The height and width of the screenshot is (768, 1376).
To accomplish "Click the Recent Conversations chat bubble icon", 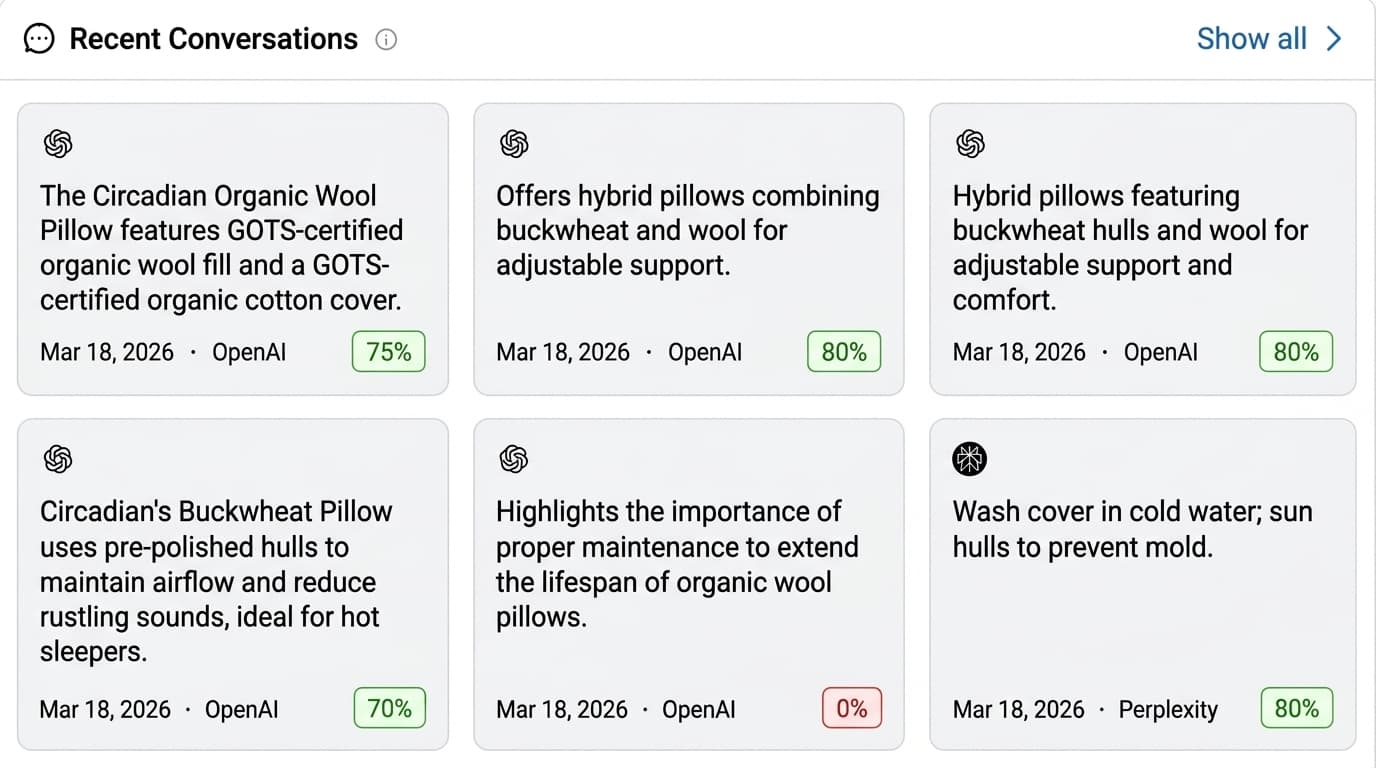I will (x=39, y=40).
